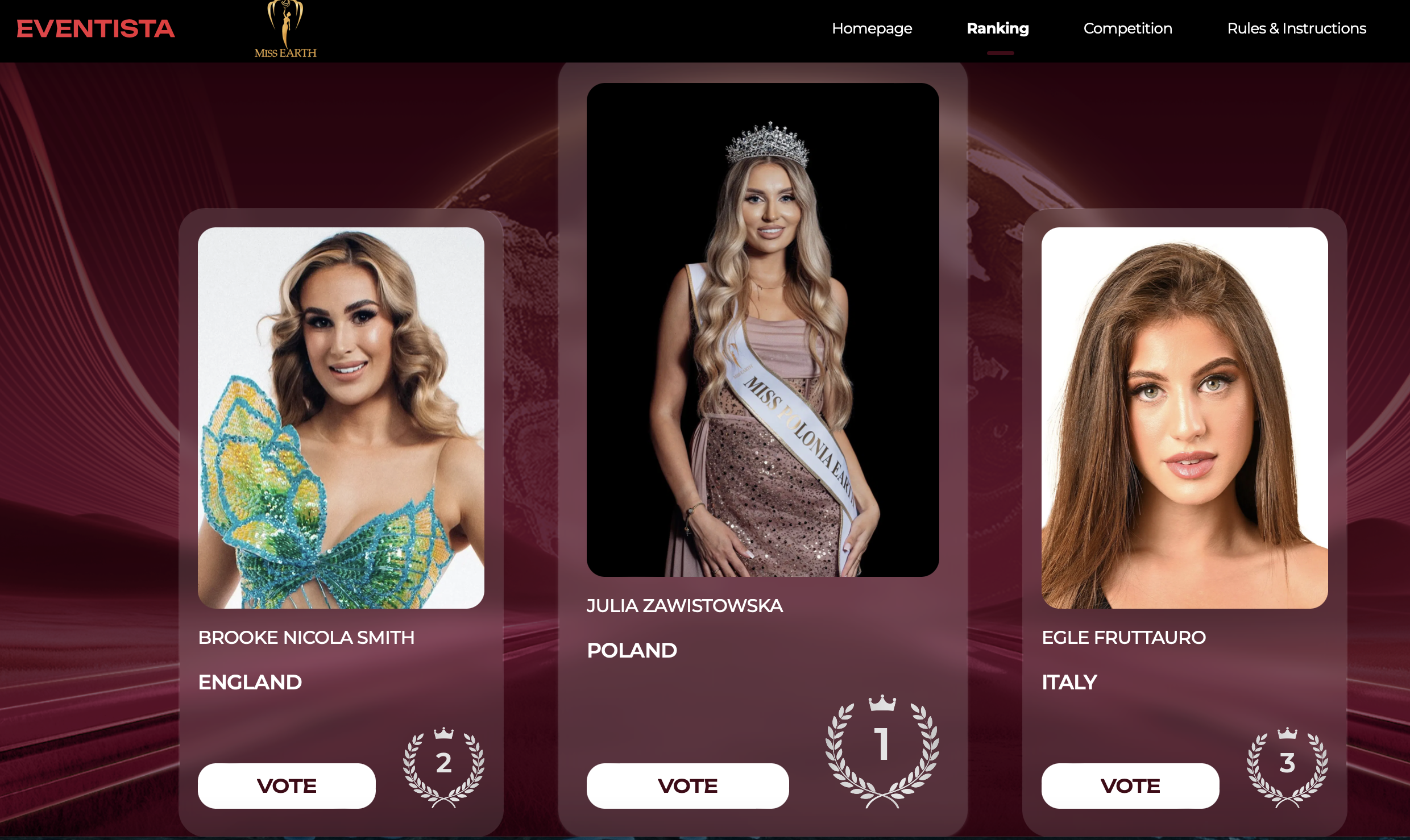Click the name Brooke Nicola Smith

[306, 638]
